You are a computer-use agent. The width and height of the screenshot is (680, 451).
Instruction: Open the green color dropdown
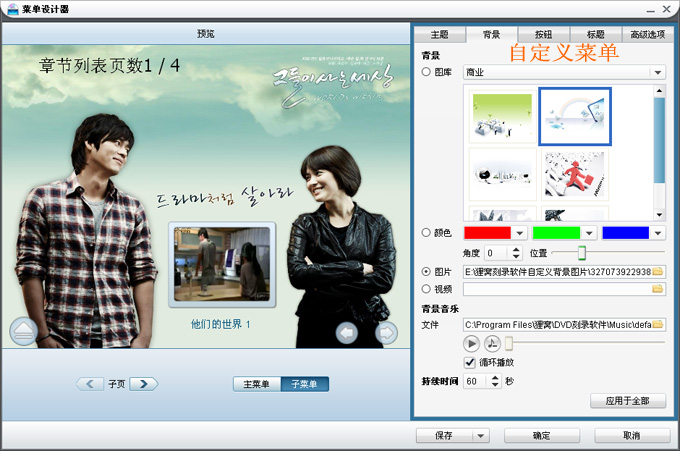click(589, 233)
